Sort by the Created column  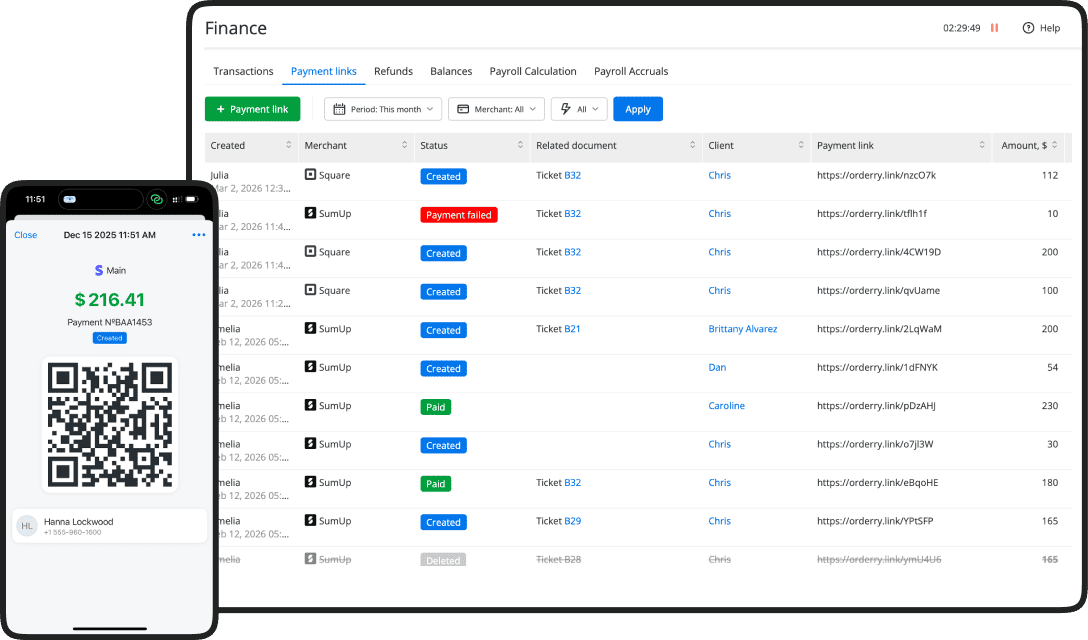pos(289,146)
